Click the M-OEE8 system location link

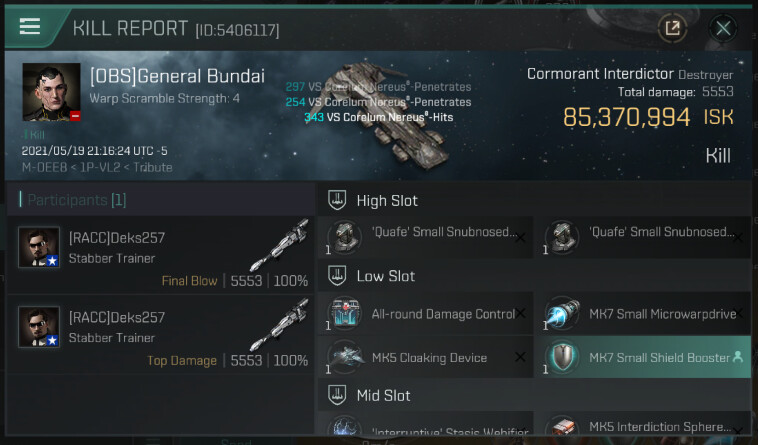(x=44, y=167)
